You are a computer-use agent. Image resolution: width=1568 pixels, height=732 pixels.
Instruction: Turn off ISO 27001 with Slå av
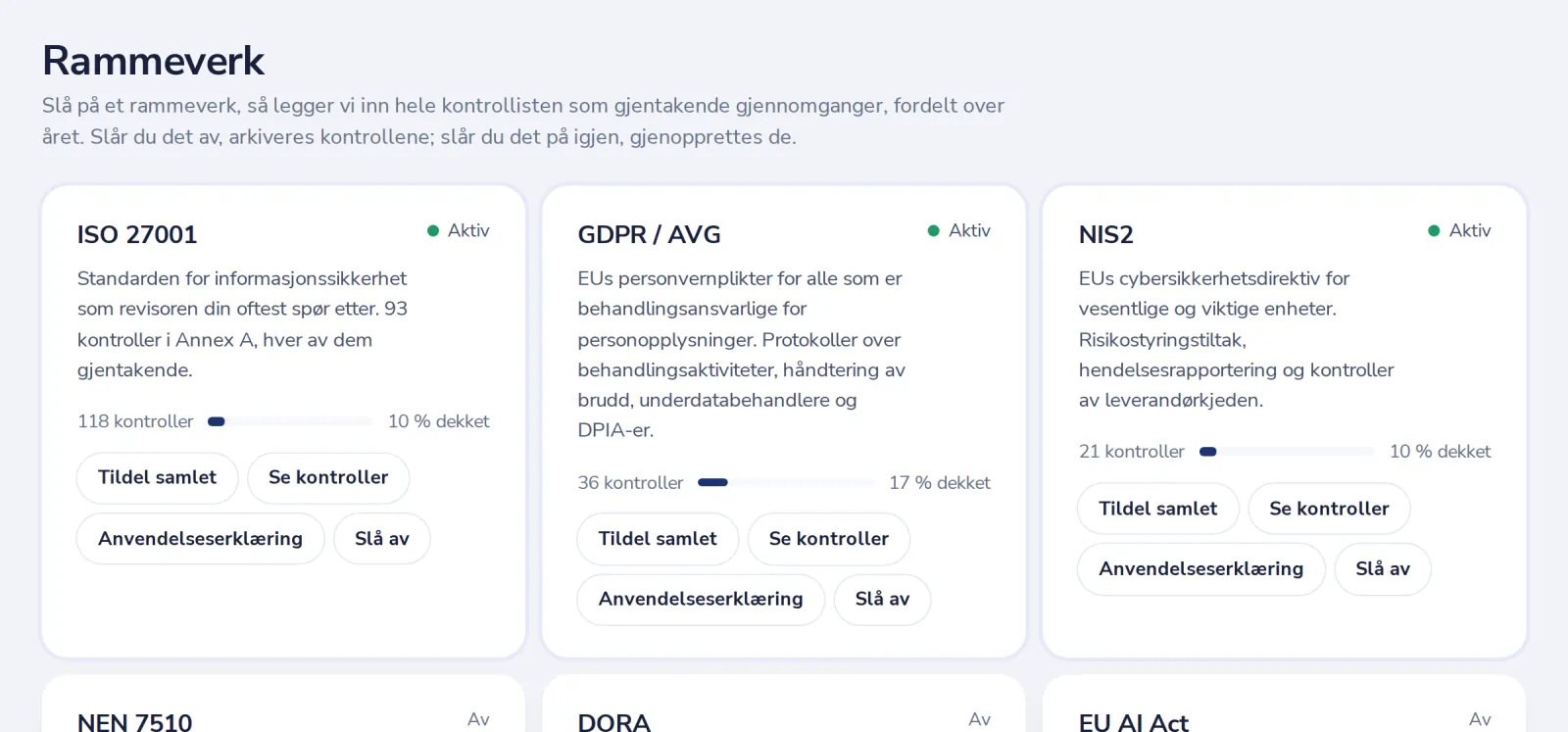pyautogui.click(x=382, y=539)
